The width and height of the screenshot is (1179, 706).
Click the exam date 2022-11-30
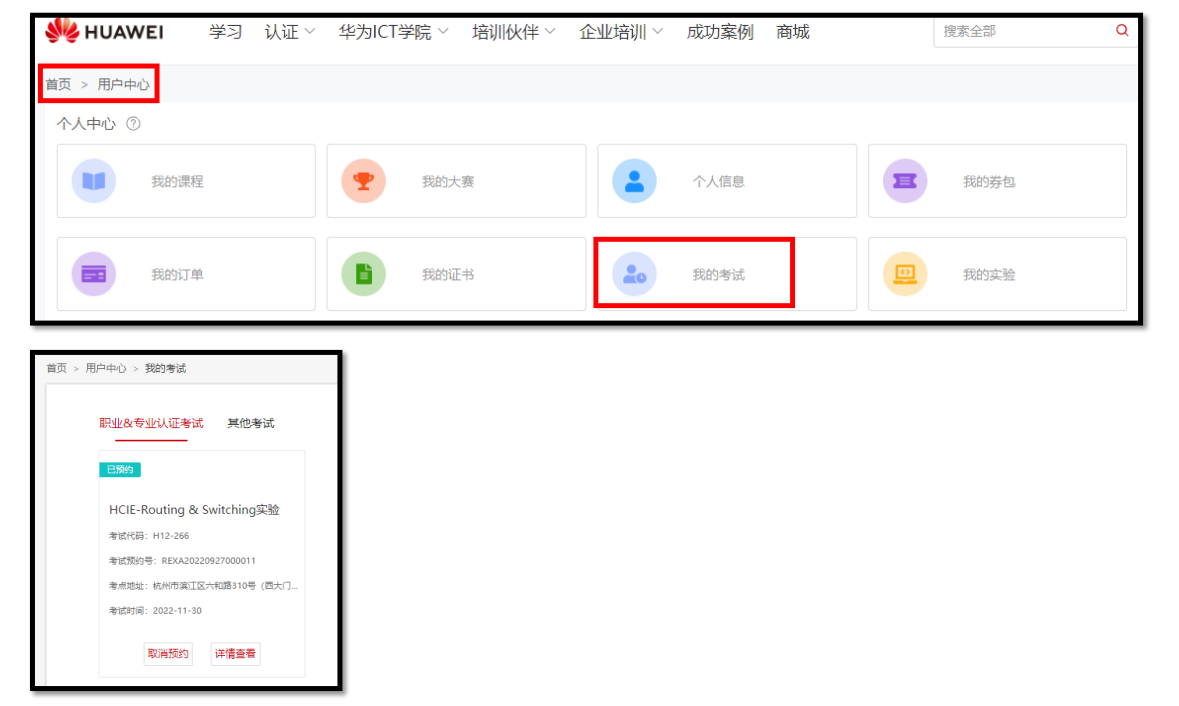(177, 611)
